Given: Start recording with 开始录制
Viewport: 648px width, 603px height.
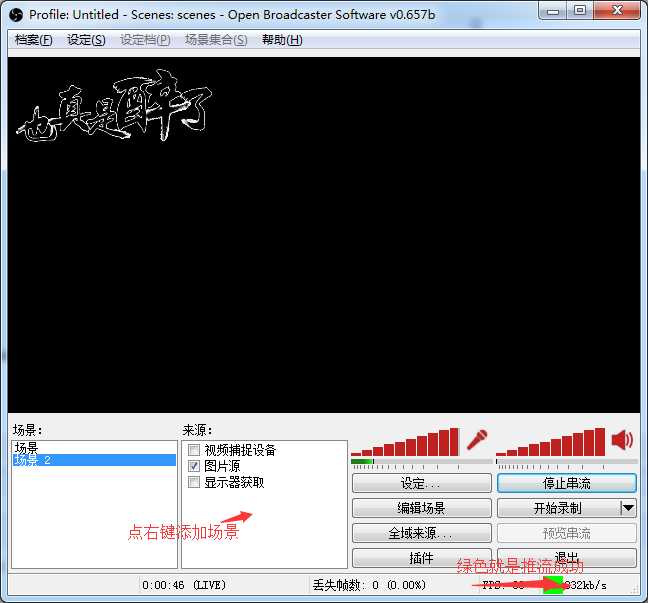Looking at the screenshot, I should coord(558,508).
